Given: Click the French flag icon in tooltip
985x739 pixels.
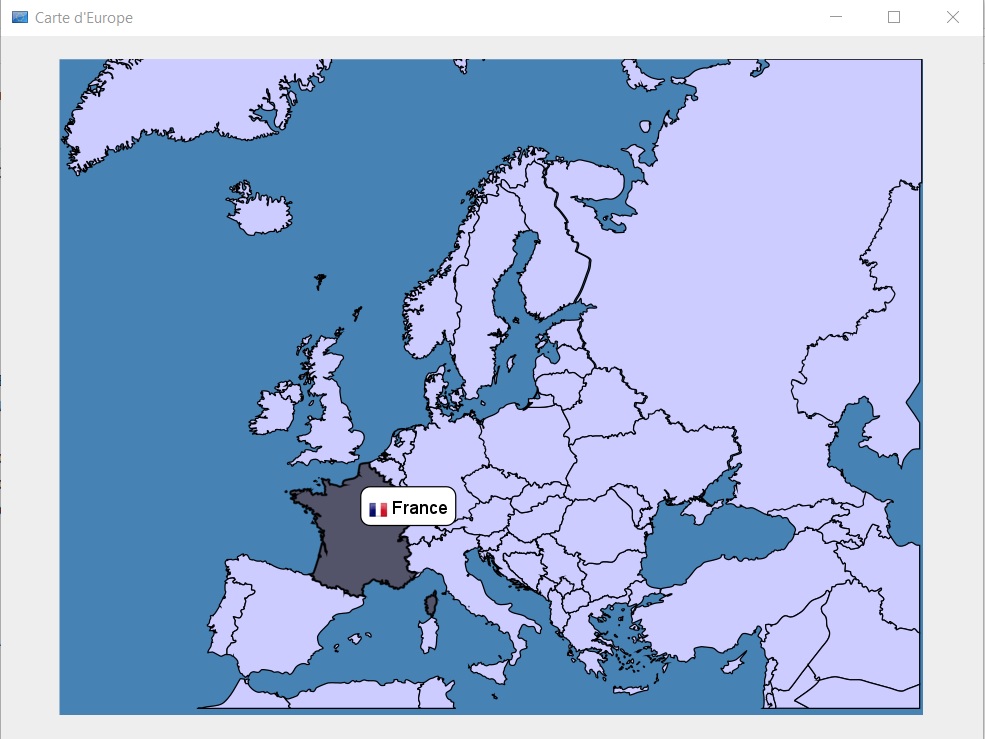Looking at the screenshot, I should (x=378, y=509).
